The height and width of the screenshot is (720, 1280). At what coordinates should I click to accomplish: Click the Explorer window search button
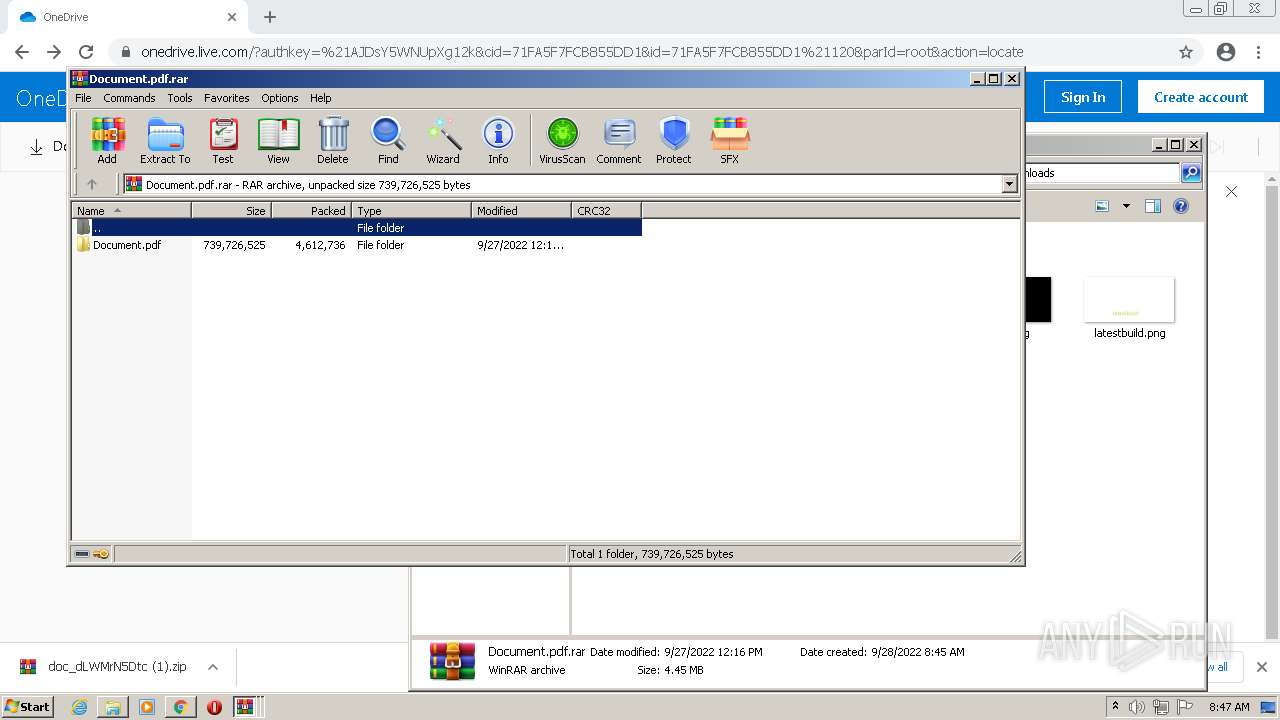click(1190, 173)
